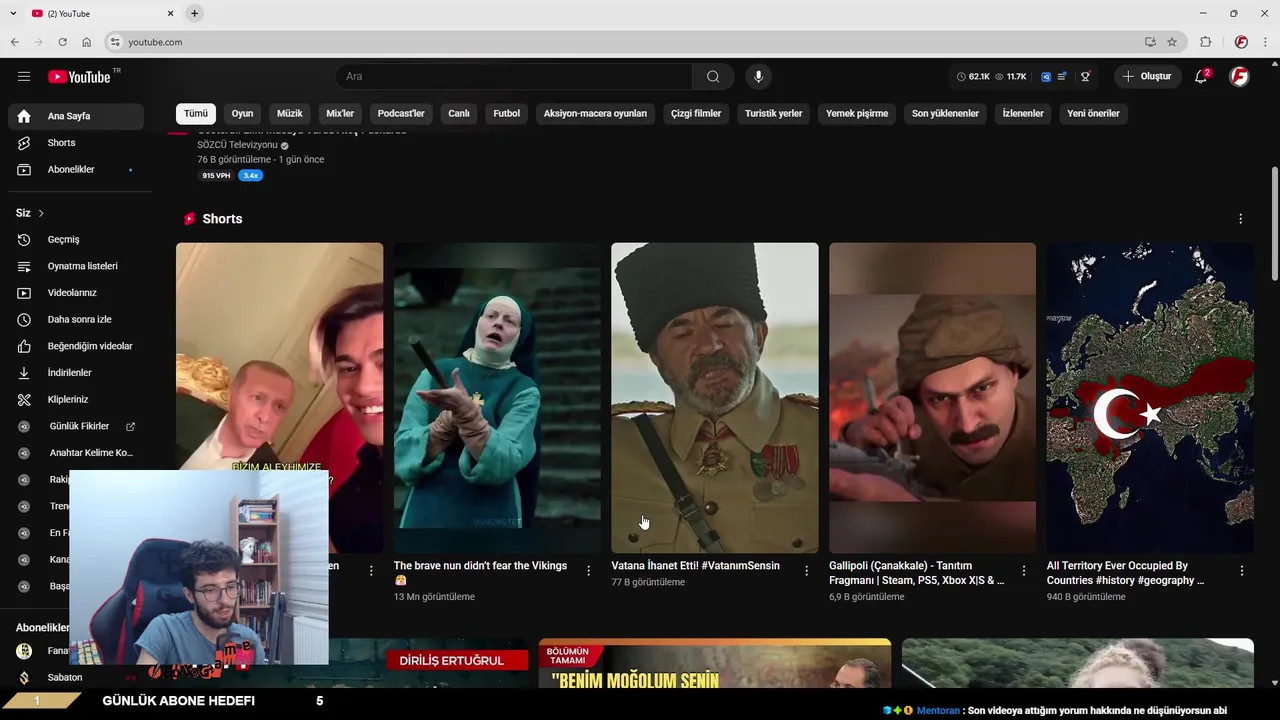Open options for Vatana İhanet short
The height and width of the screenshot is (720, 1280).
pyautogui.click(x=807, y=571)
